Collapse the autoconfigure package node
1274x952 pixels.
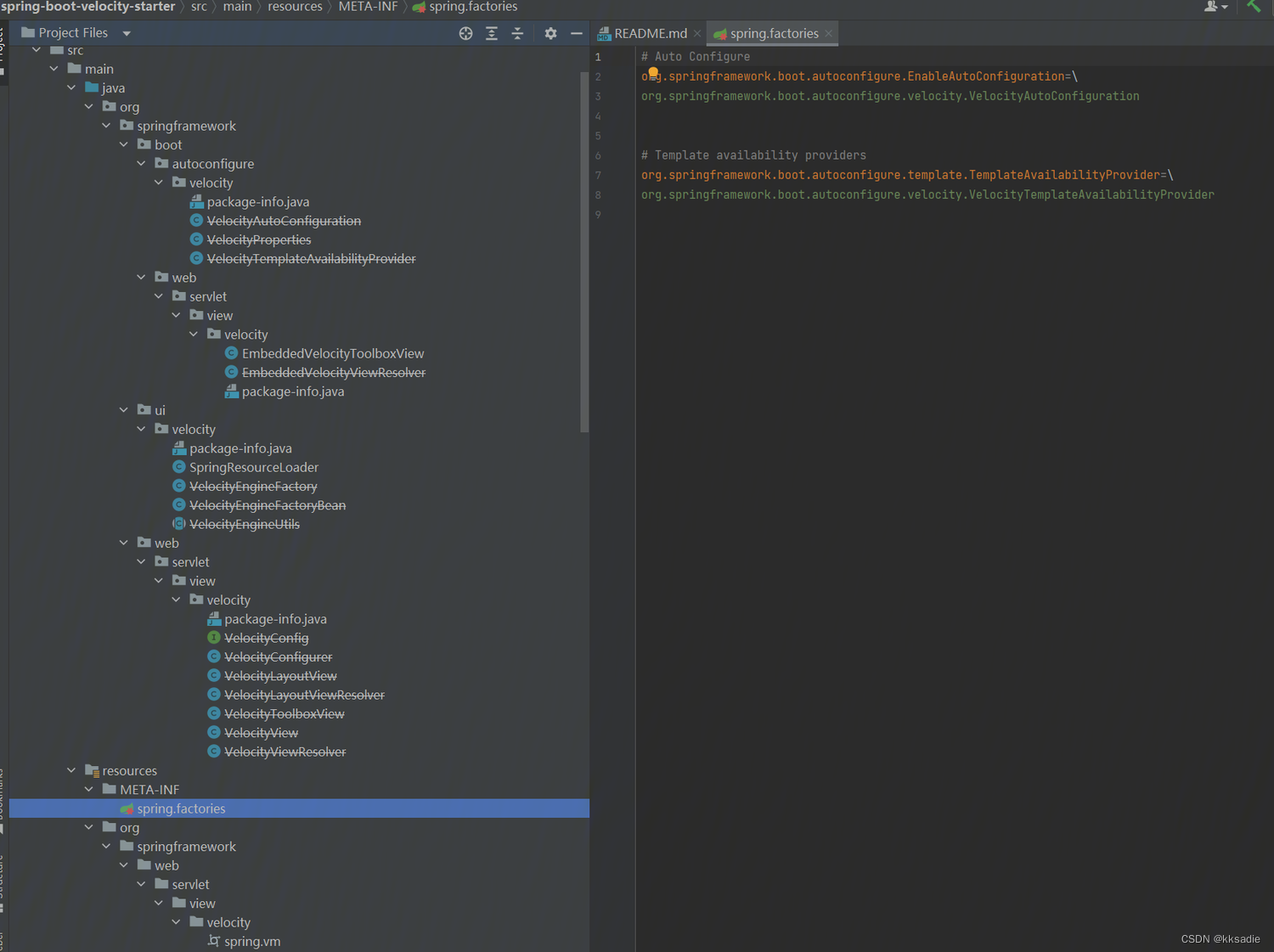pyautogui.click(x=141, y=163)
